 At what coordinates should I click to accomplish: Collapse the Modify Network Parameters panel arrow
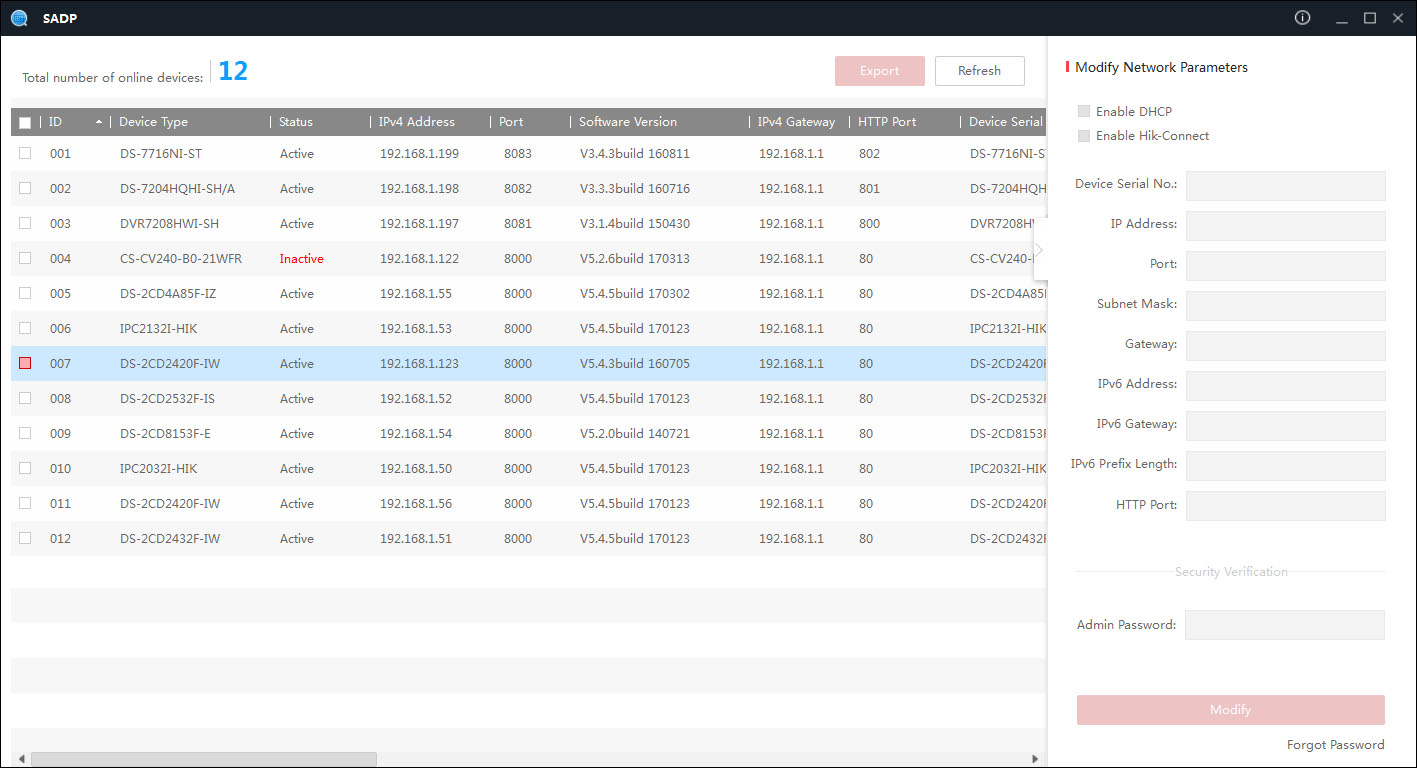point(1040,250)
